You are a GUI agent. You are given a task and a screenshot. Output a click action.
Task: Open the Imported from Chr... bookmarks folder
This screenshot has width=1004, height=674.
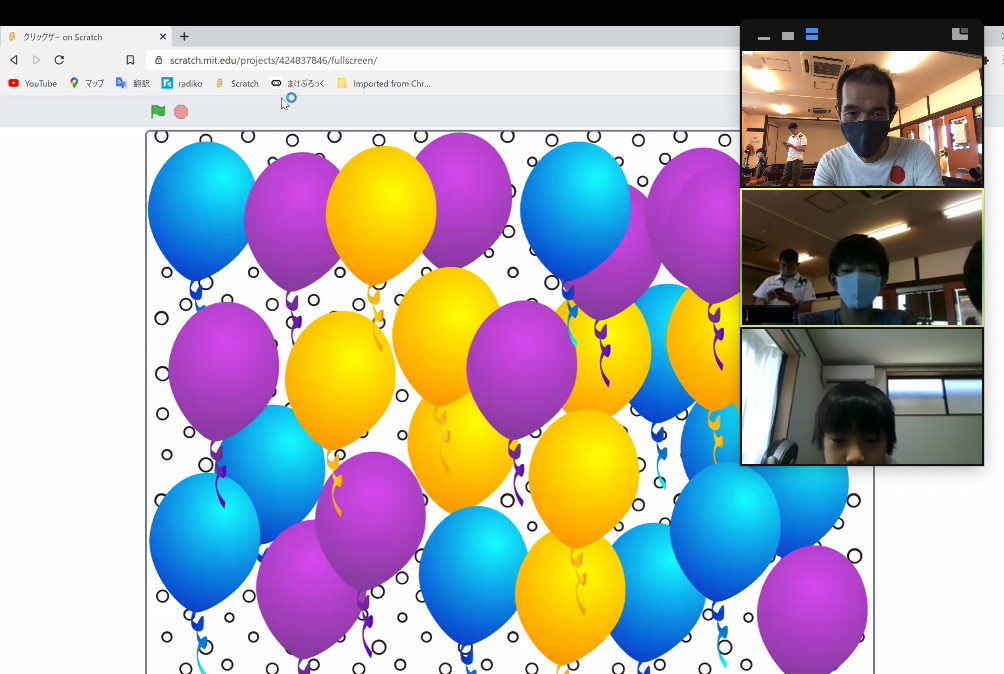384,83
